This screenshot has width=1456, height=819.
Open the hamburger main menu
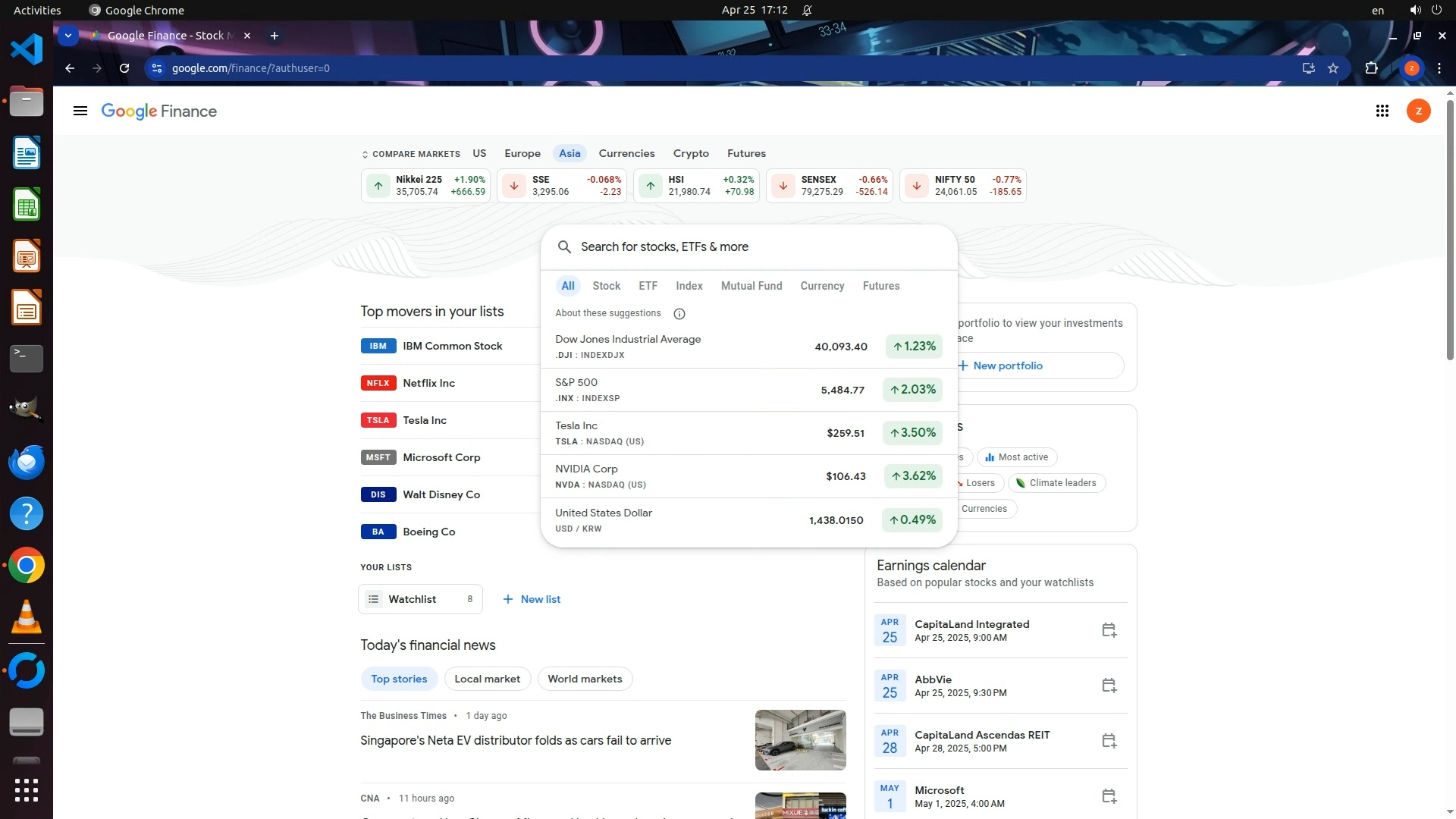(80, 111)
